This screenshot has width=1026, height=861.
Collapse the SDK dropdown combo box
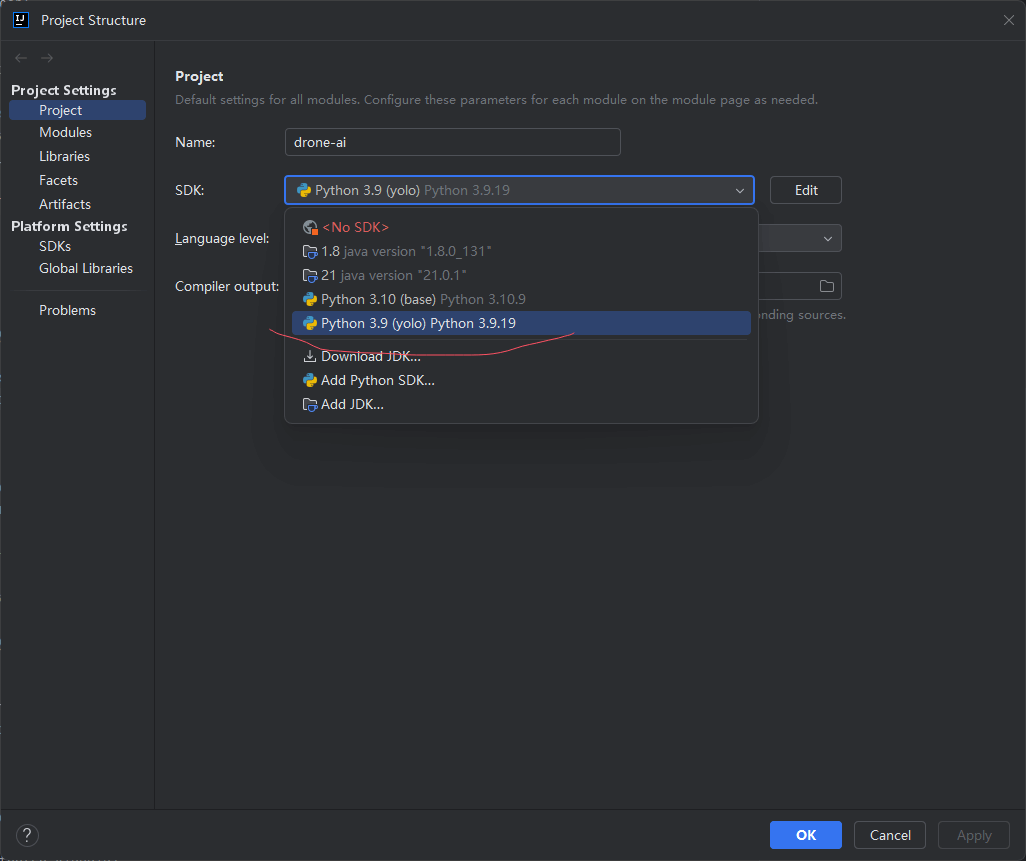tap(739, 190)
